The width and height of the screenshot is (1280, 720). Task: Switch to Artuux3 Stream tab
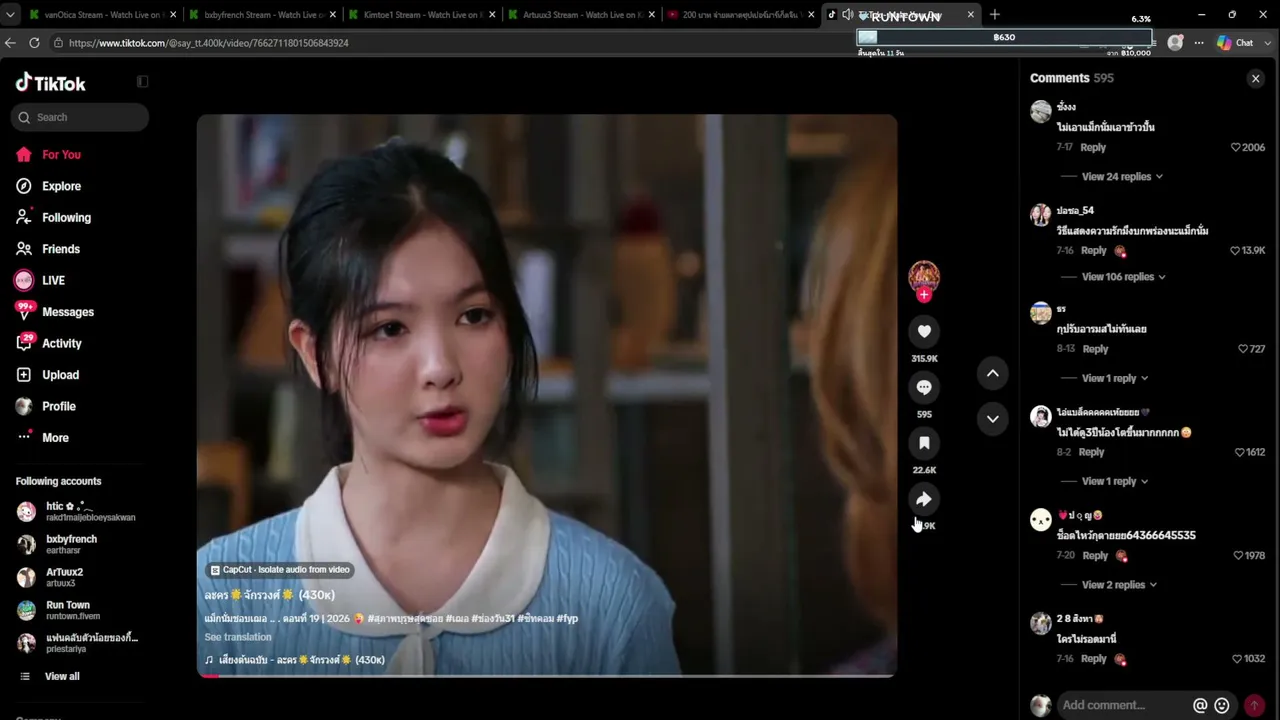click(582, 15)
